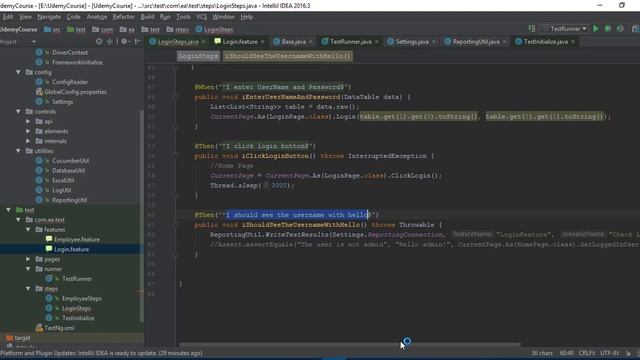Collapse the utilities folder
The image size is (640, 360).
pyautogui.click(x=18, y=151)
